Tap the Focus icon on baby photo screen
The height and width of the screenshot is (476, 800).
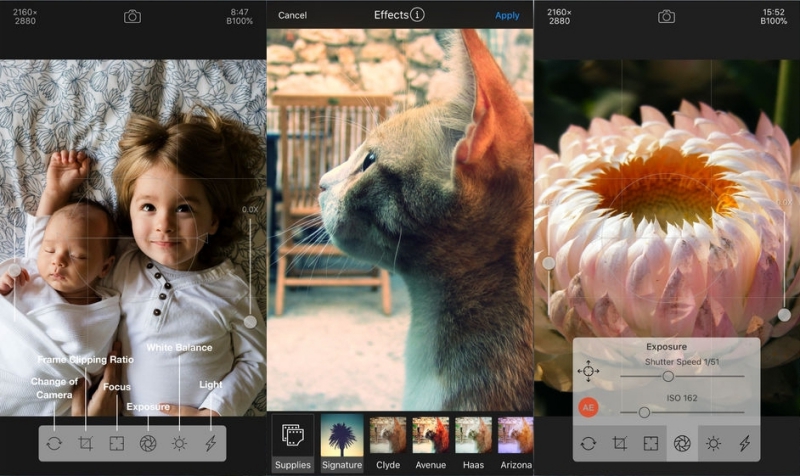(x=117, y=443)
